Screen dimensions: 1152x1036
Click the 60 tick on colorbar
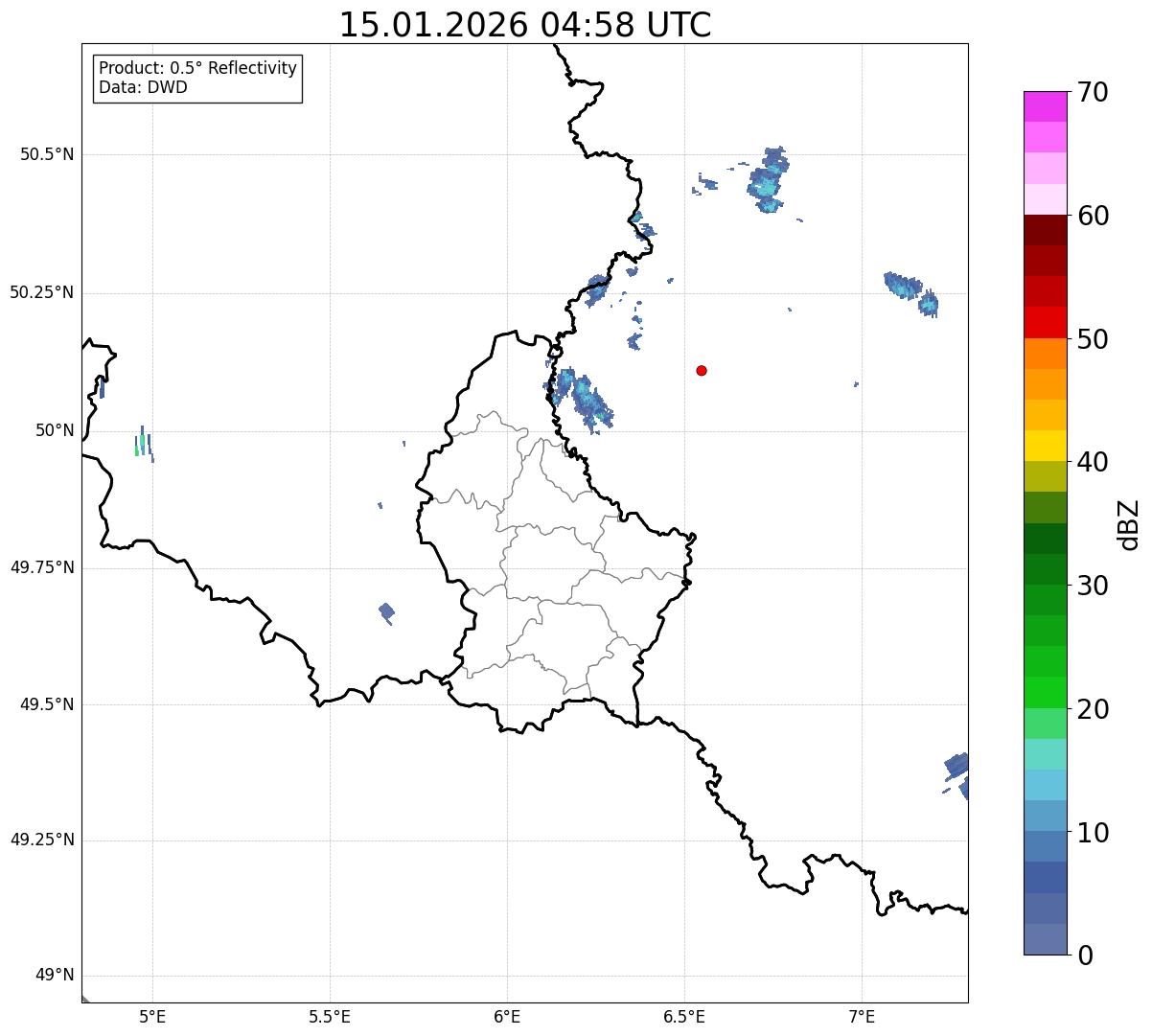pos(1093,216)
